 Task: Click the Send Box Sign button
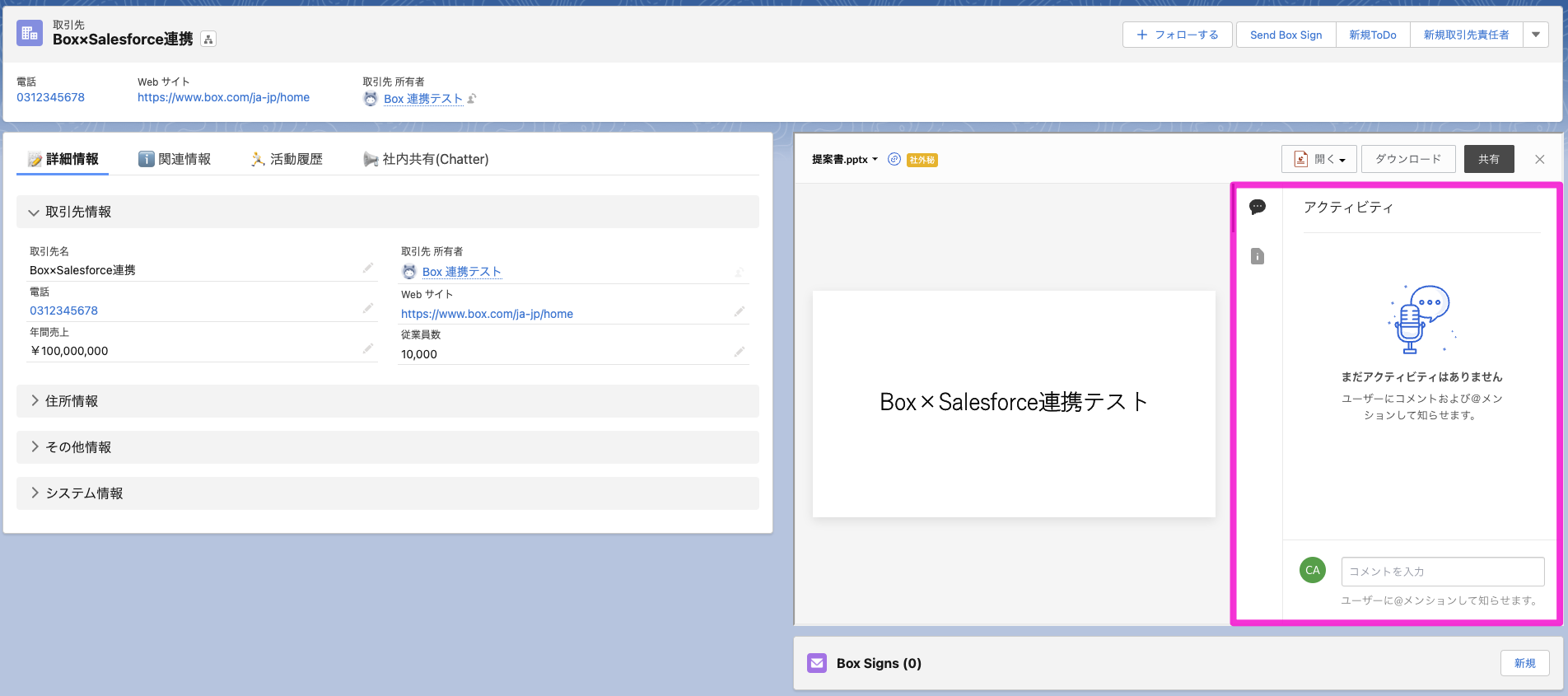(x=1286, y=35)
